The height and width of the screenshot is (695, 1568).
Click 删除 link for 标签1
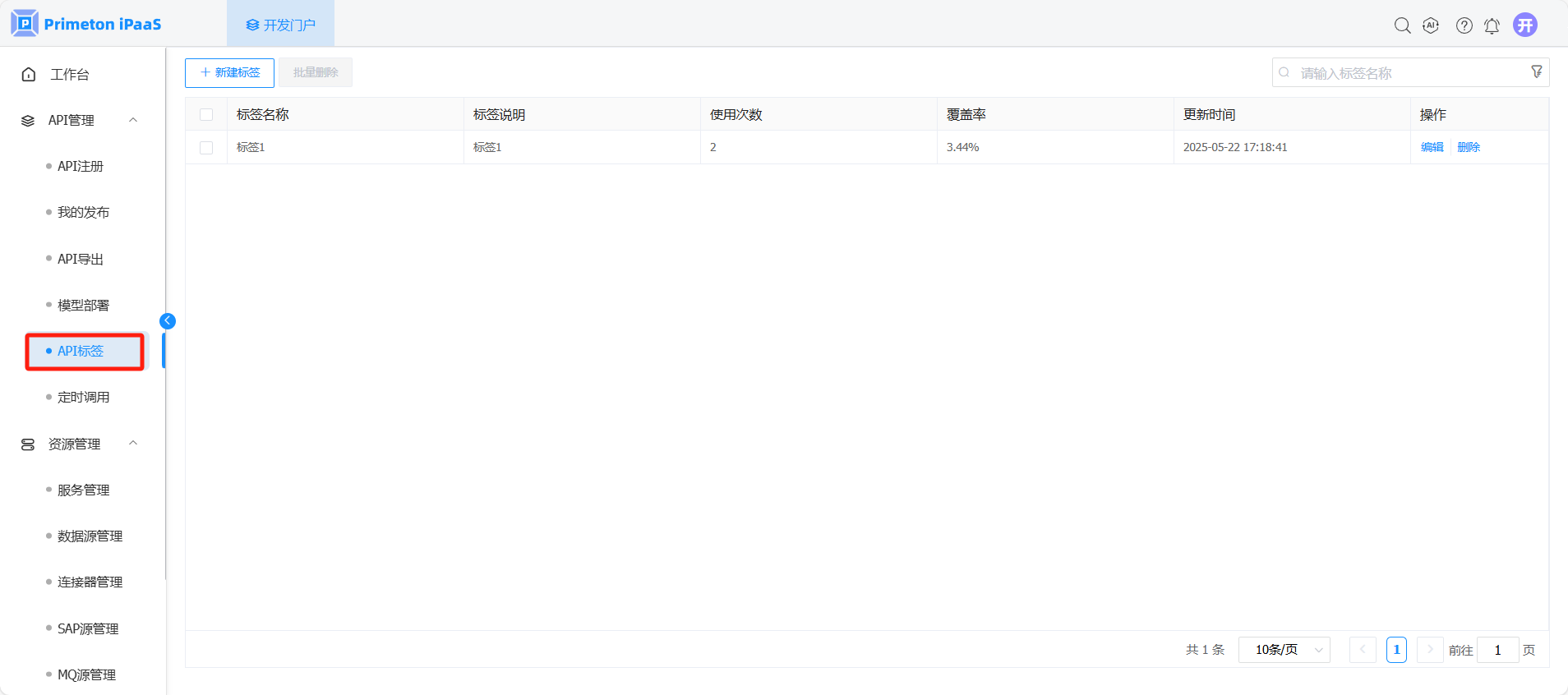click(1468, 147)
